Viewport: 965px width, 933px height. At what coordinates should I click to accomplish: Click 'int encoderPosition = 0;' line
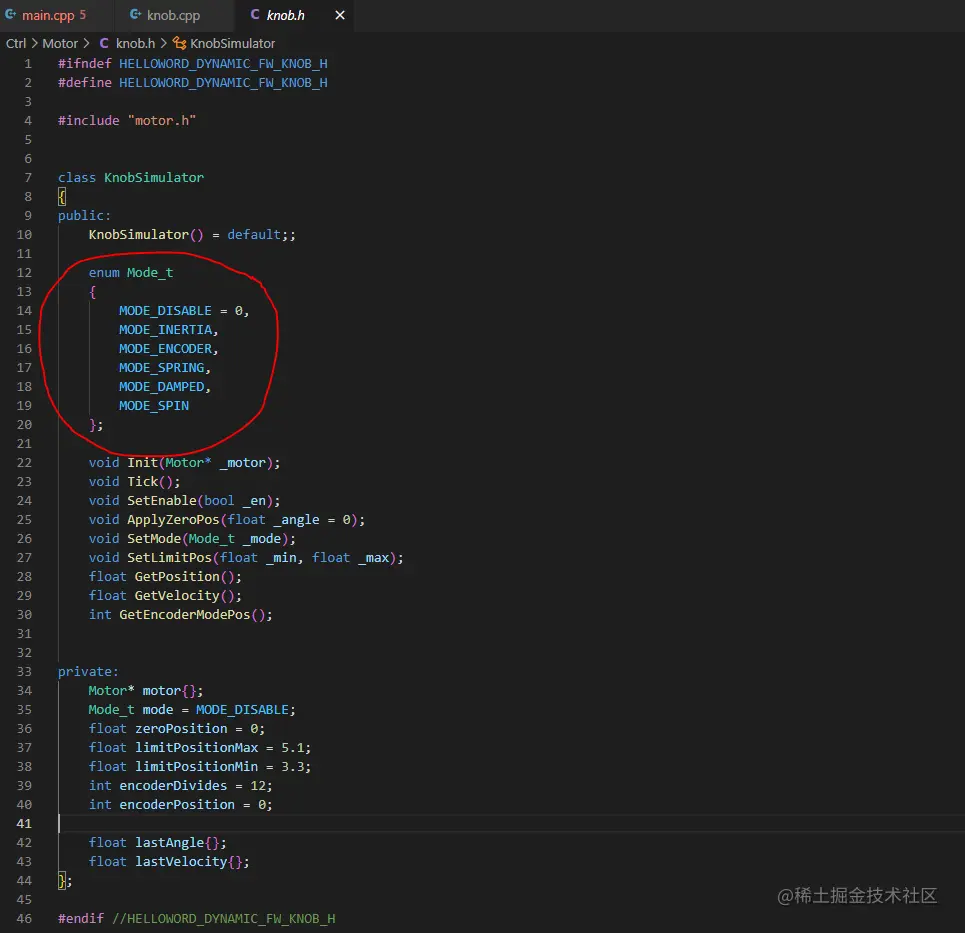[x=180, y=805]
